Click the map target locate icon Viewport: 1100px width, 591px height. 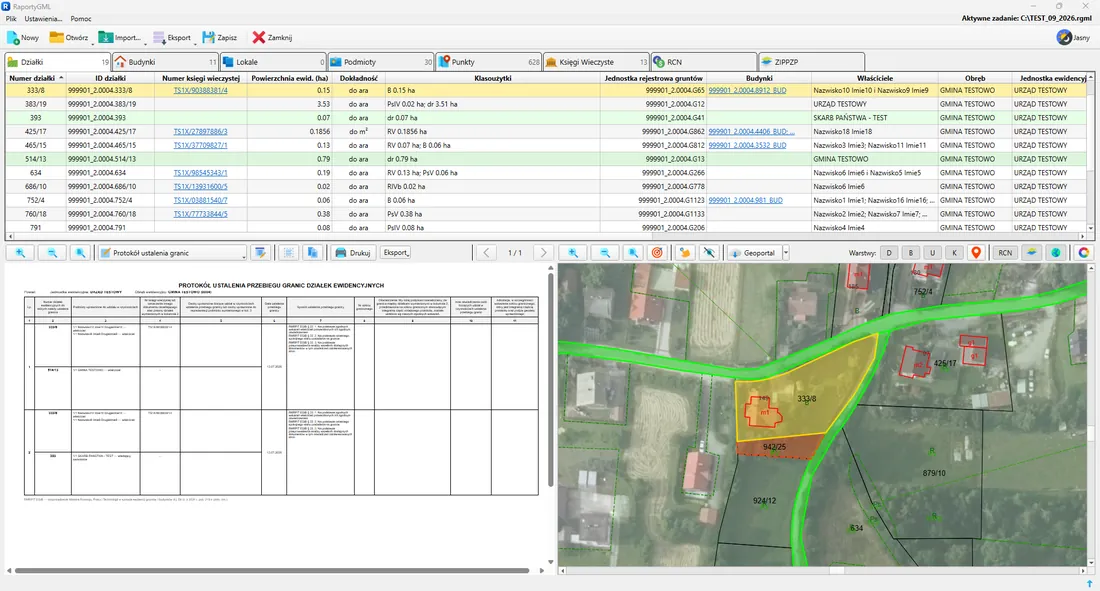tap(657, 253)
